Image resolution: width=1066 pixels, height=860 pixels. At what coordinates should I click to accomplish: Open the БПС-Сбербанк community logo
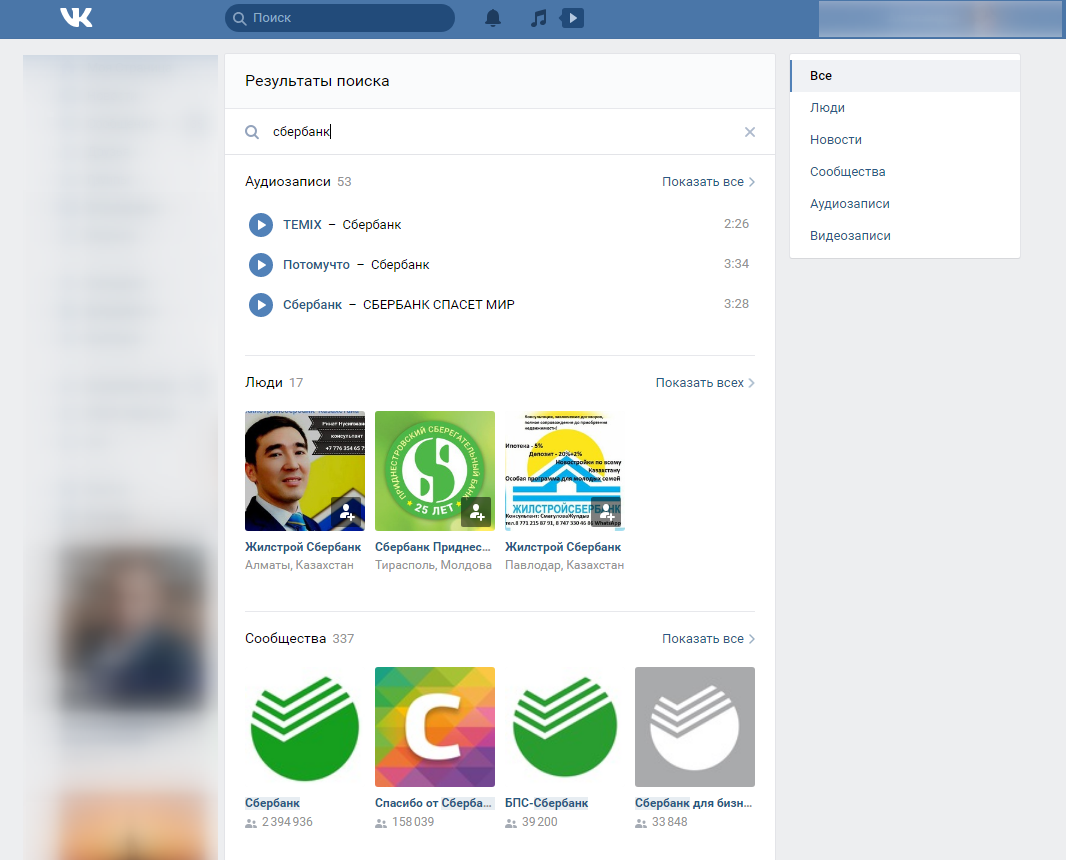(564, 727)
